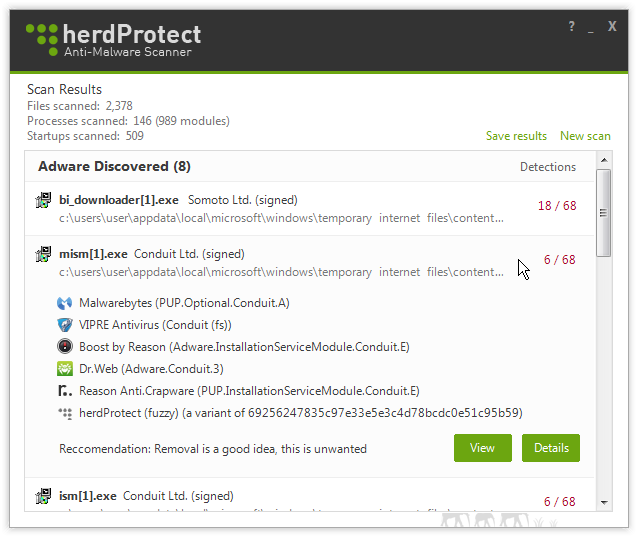Collapse the mism[1].exe detection details

(309, 262)
